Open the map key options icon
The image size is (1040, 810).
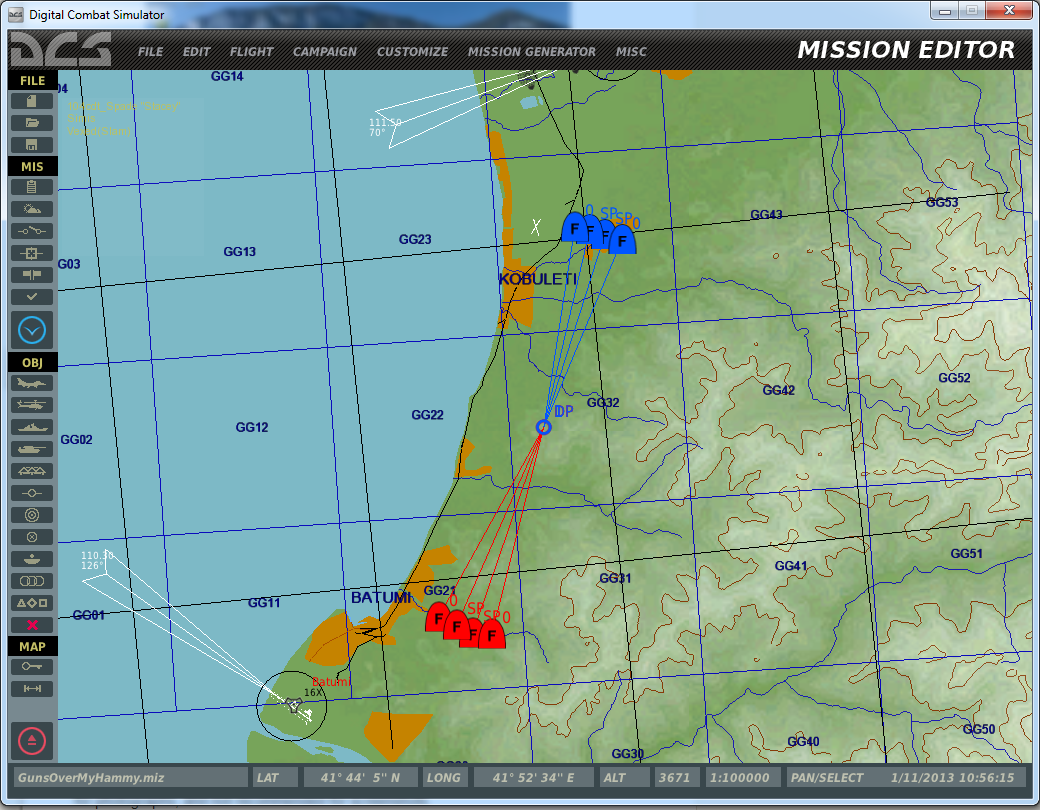tap(32, 667)
